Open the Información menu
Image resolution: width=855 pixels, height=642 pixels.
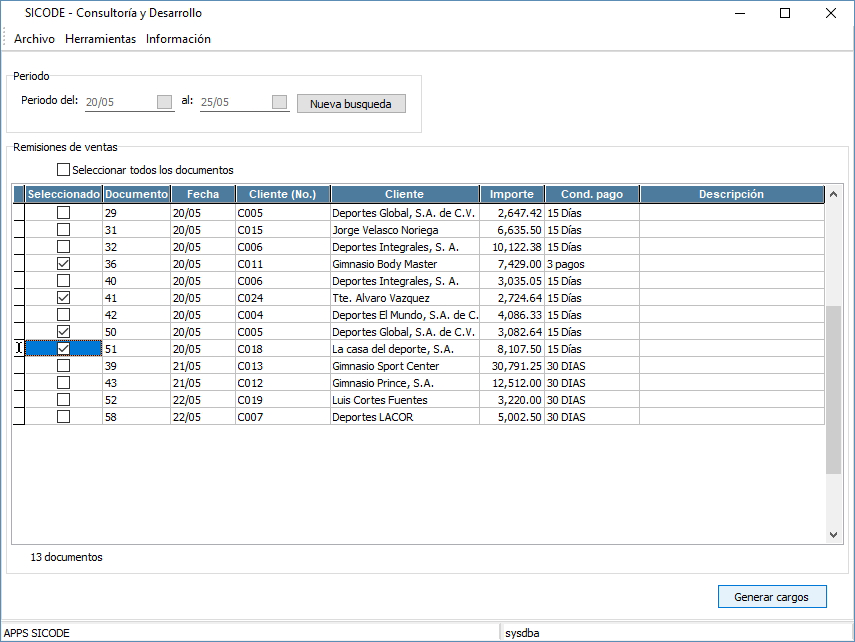click(178, 39)
